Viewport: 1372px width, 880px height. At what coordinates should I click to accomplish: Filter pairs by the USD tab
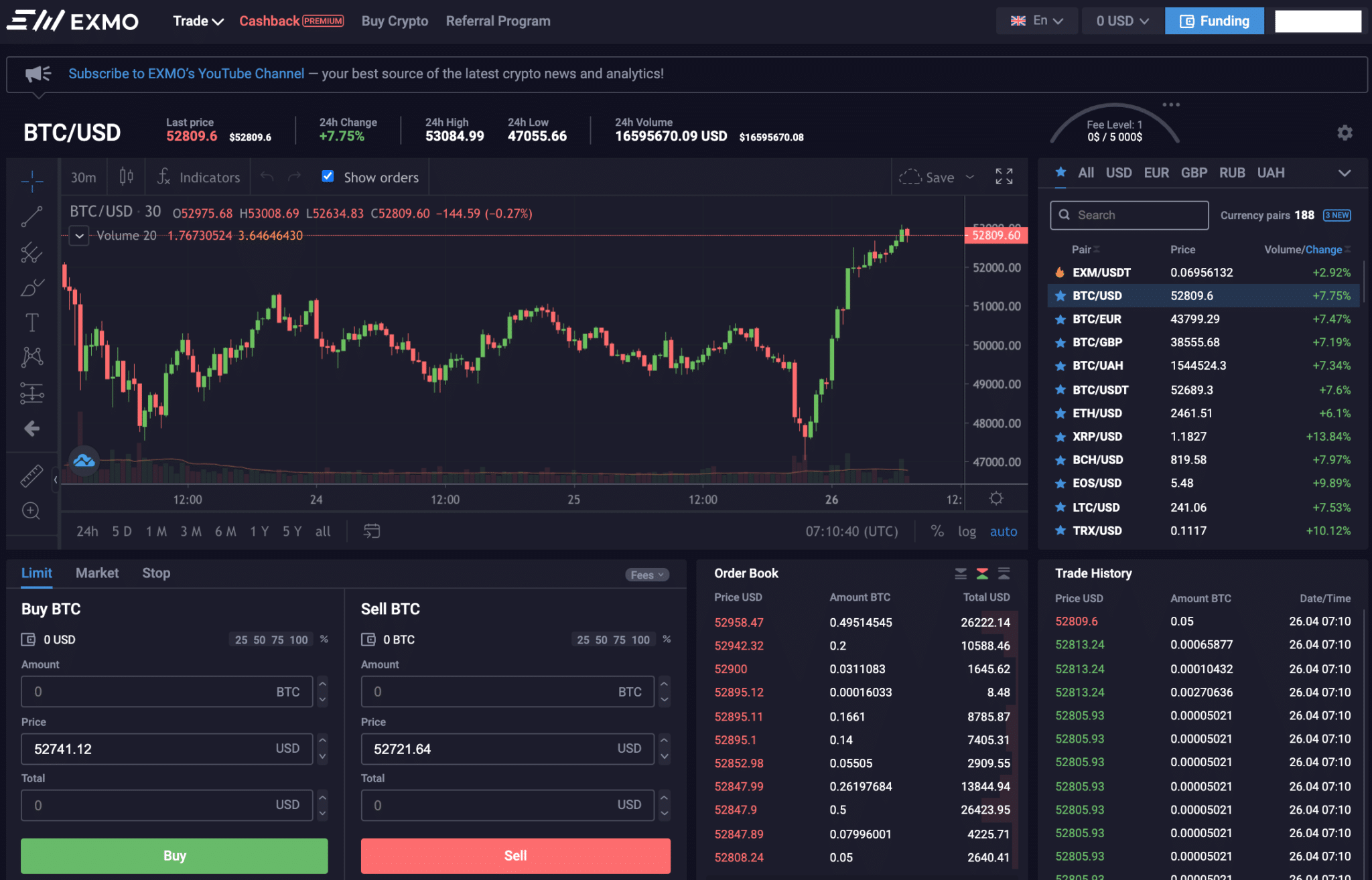pos(1119,172)
